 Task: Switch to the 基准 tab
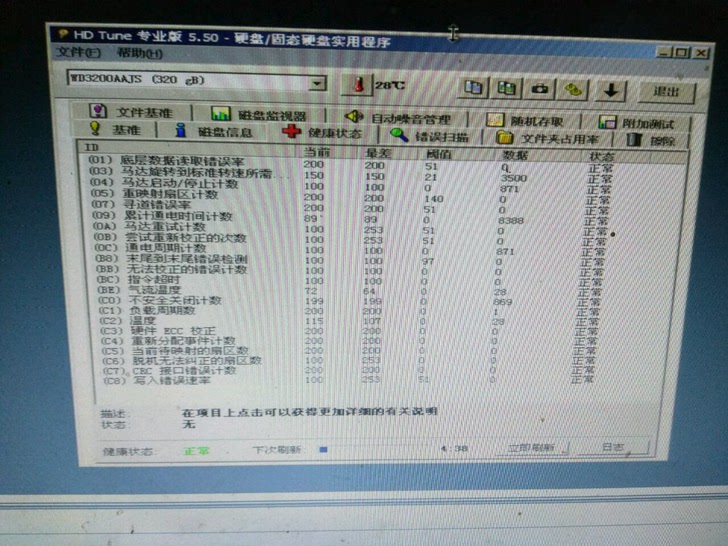click(x=115, y=129)
